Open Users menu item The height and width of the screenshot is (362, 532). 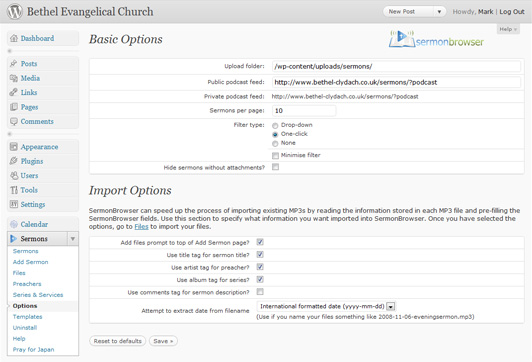click(x=29, y=176)
